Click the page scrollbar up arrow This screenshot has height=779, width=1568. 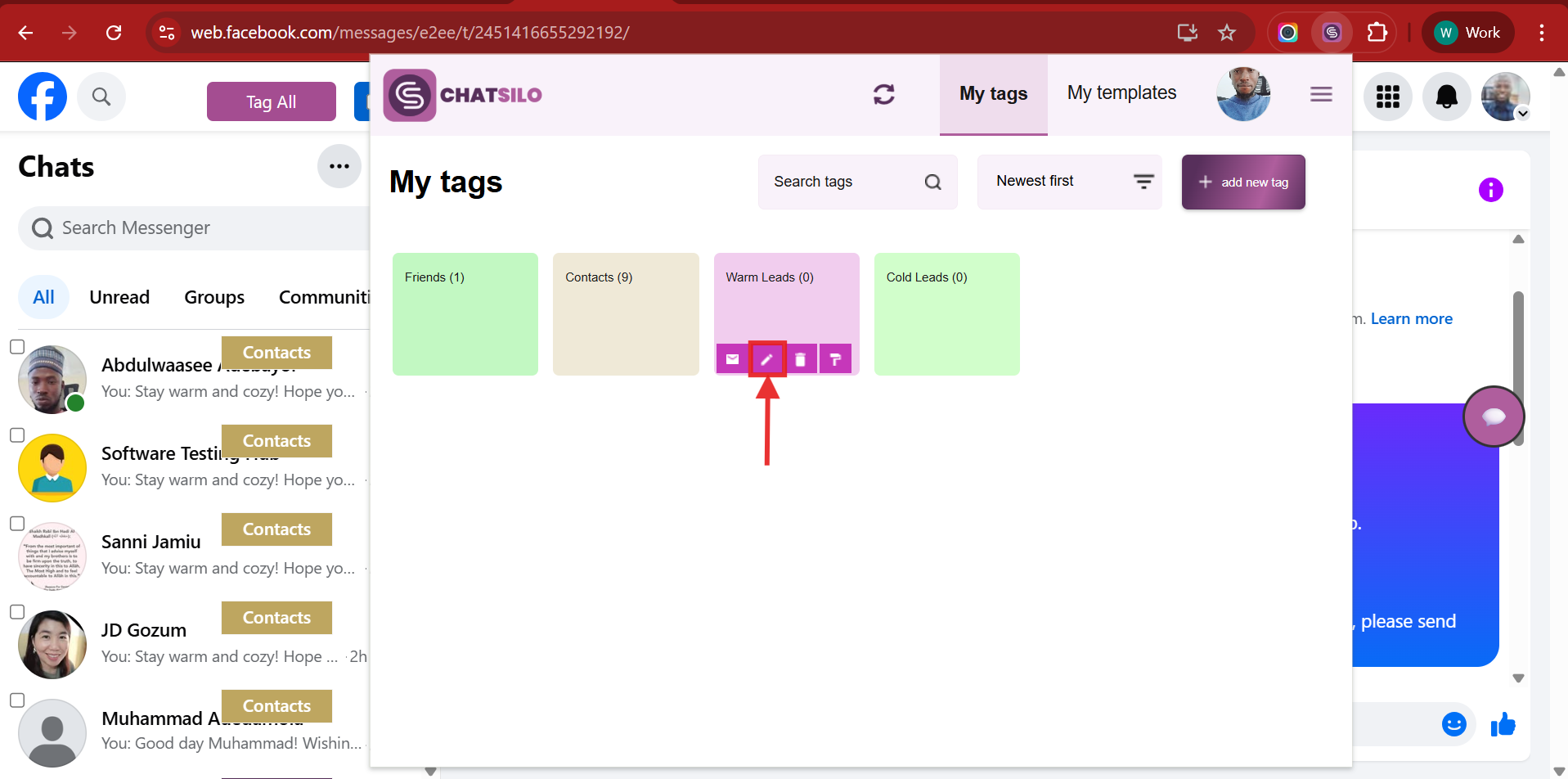[x=1559, y=72]
